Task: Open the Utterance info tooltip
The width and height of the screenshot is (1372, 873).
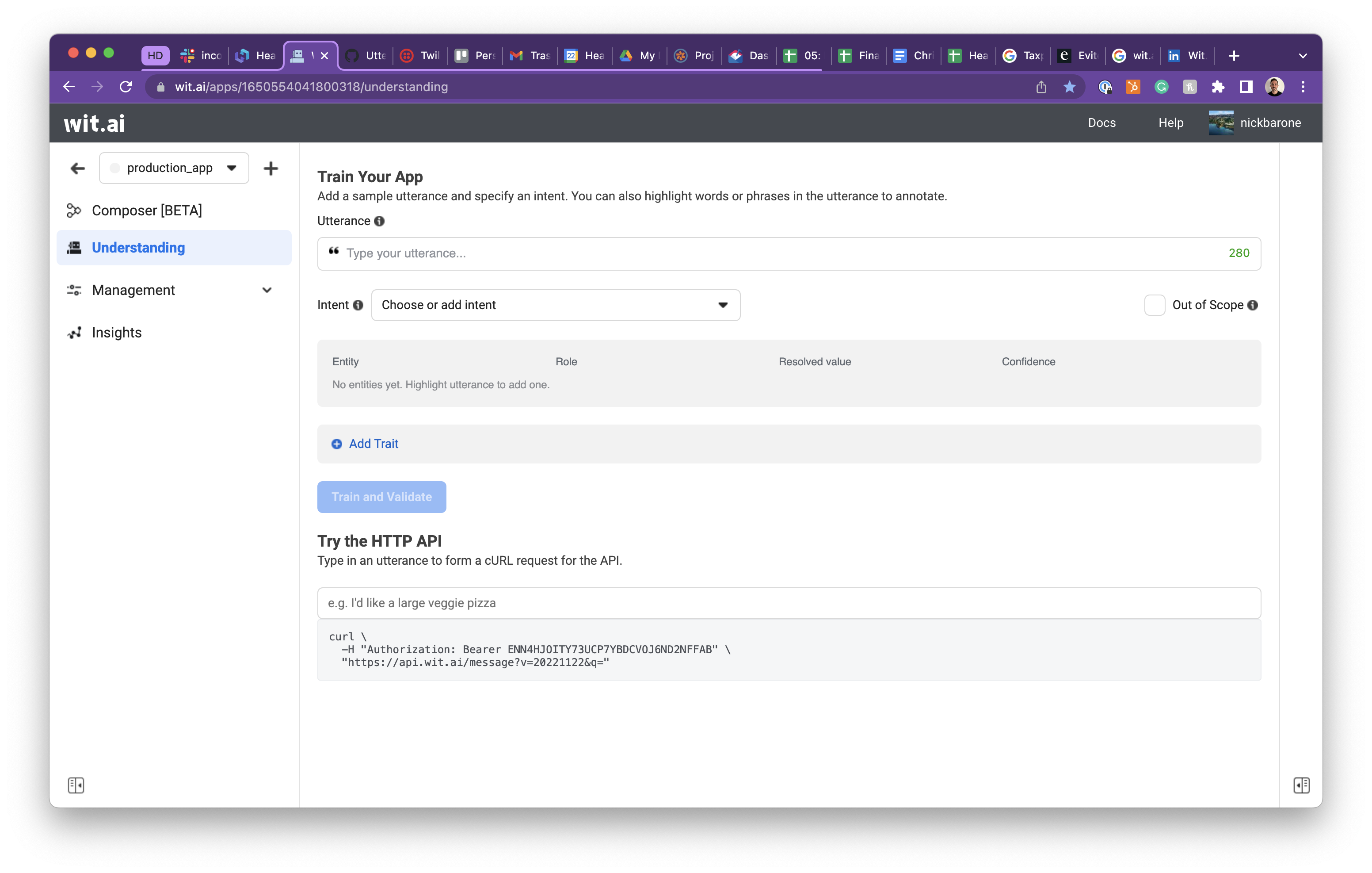Action: 379,221
